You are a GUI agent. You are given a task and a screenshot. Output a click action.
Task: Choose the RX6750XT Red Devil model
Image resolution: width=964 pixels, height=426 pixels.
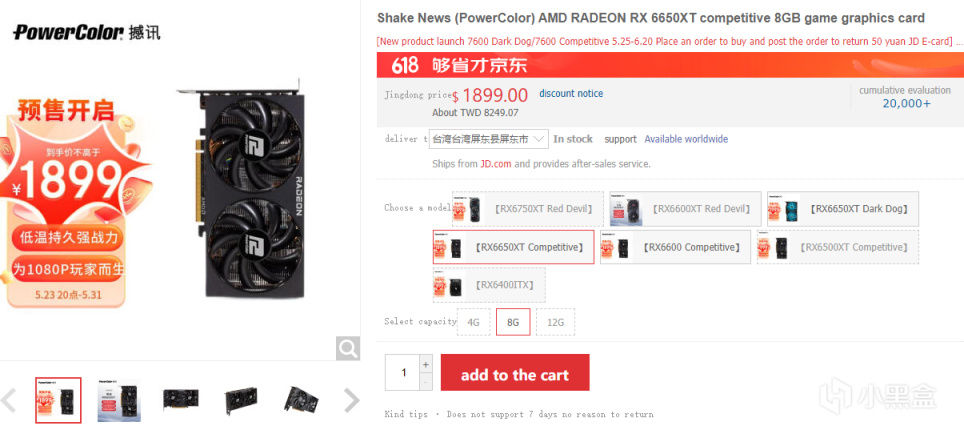527,209
